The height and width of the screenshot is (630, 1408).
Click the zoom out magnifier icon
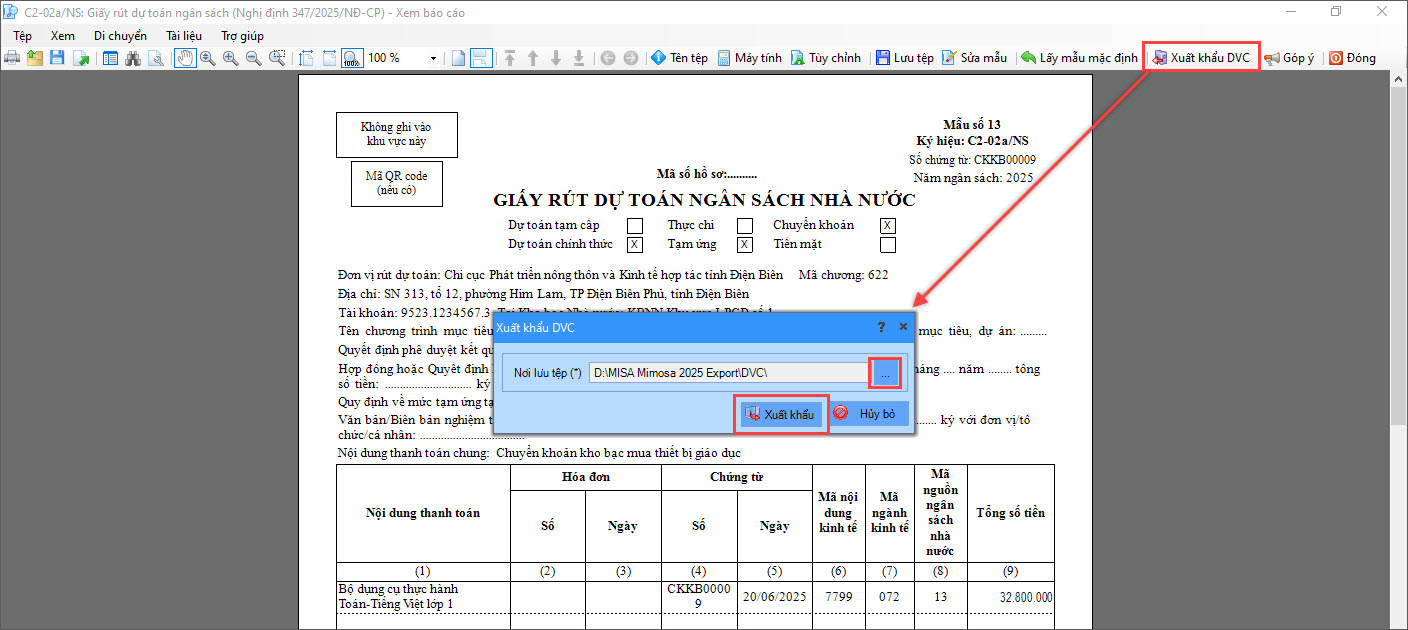tap(254, 58)
